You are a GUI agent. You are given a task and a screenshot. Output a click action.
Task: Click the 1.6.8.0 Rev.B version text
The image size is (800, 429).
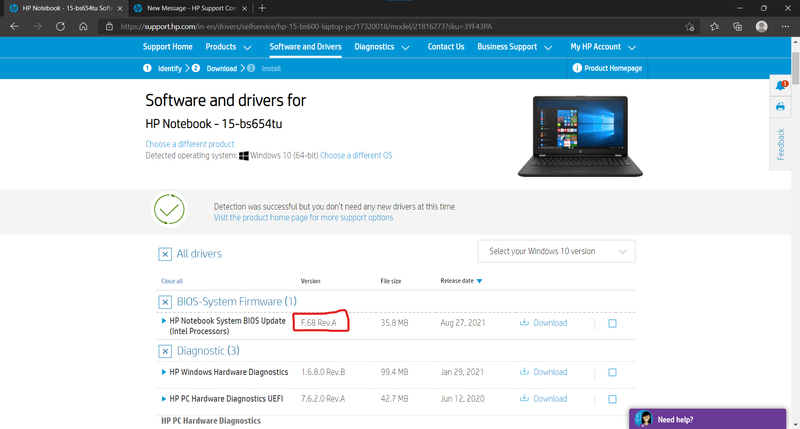pyautogui.click(x=323, y=372)
